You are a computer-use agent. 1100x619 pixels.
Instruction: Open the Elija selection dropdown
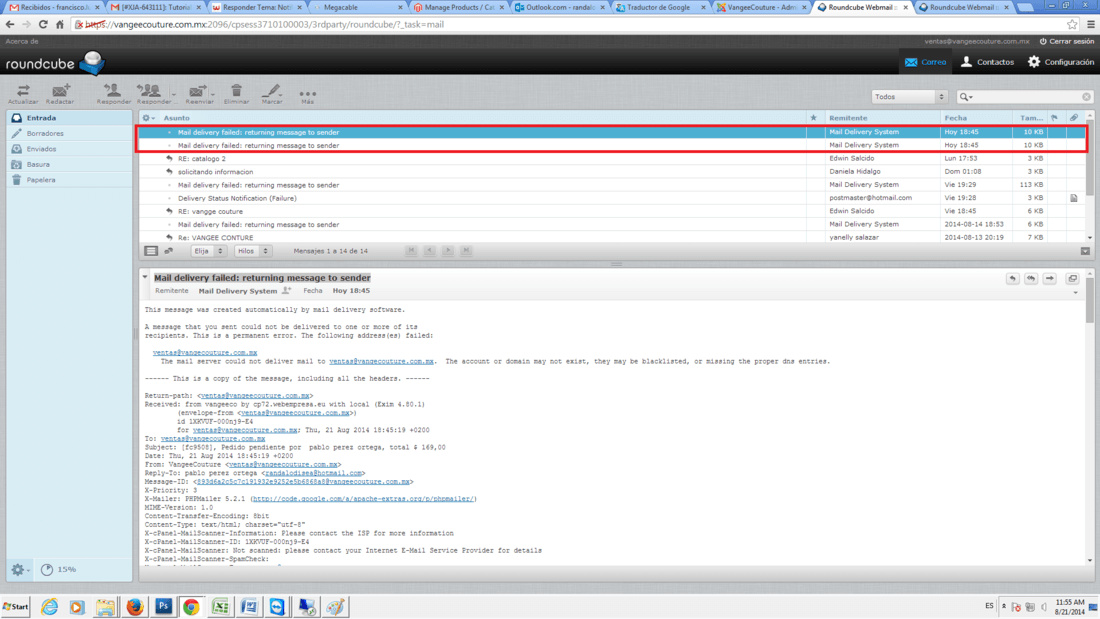tap(208, 251)
